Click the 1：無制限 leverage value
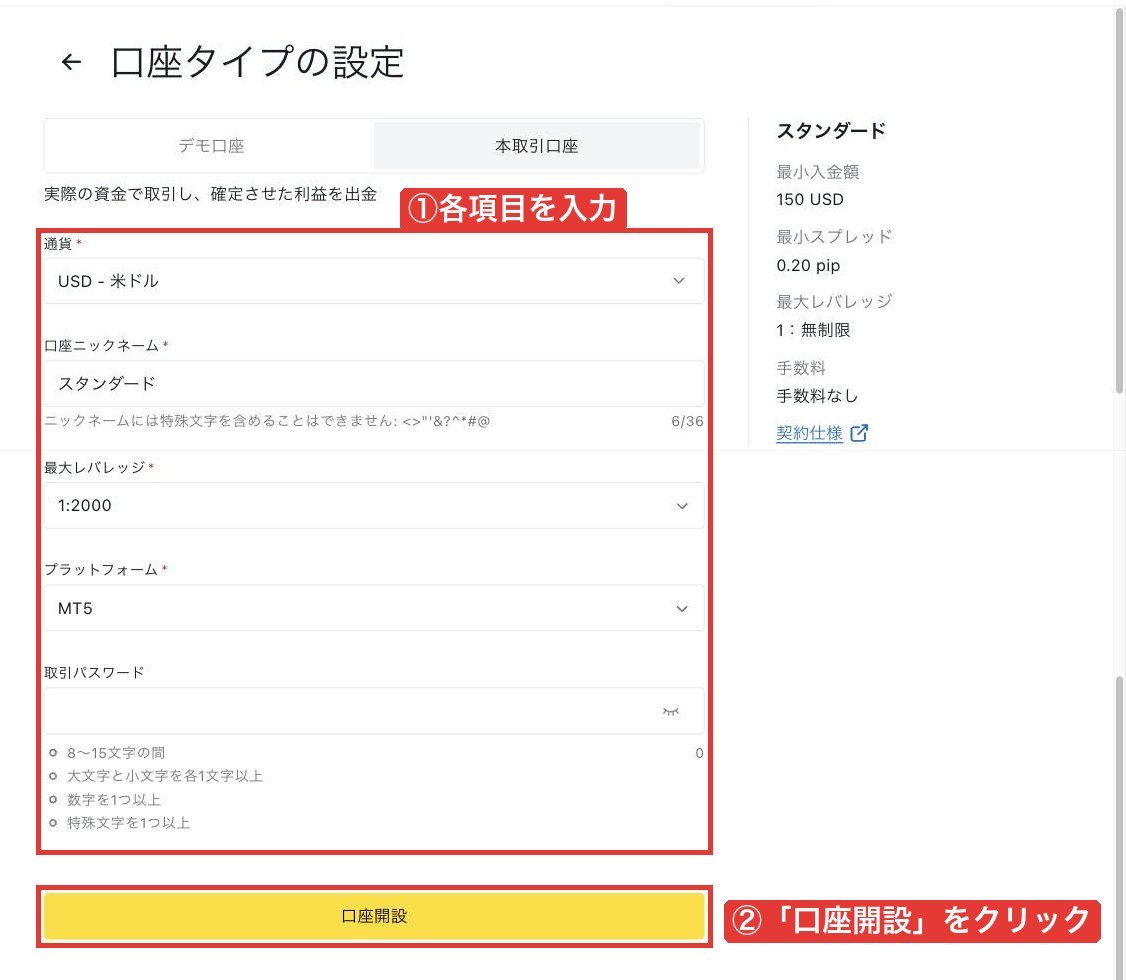The height and width of the screenshot is (980, 1126). click(814, 330)
